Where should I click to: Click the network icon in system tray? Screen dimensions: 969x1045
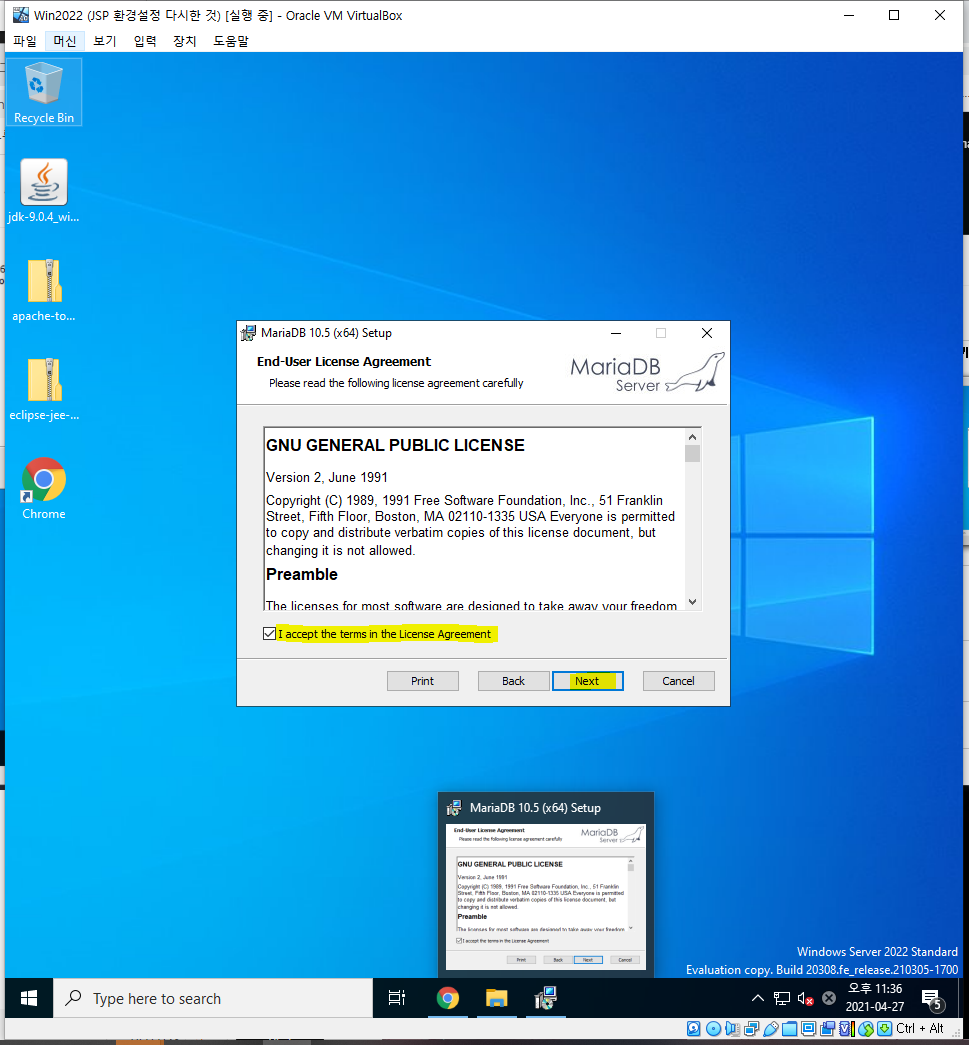[782, 998]
